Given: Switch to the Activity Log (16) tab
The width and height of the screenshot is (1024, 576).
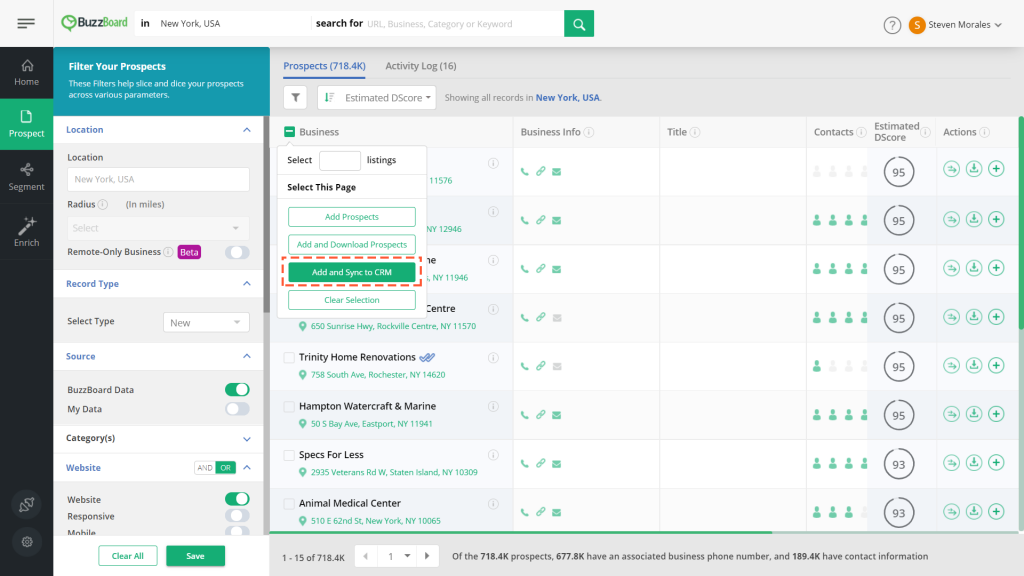Looking at the screenshot, I should tap(421, 66).
